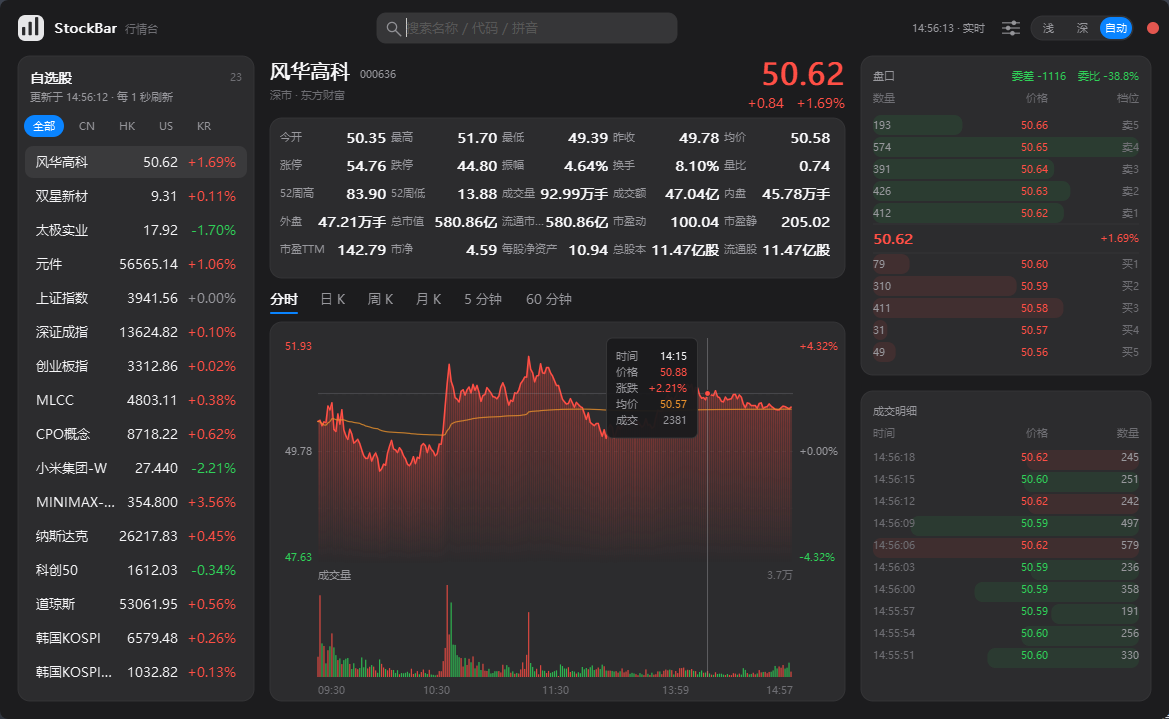
Task: Filter watchlist by HK market
Action: (127, 126)
